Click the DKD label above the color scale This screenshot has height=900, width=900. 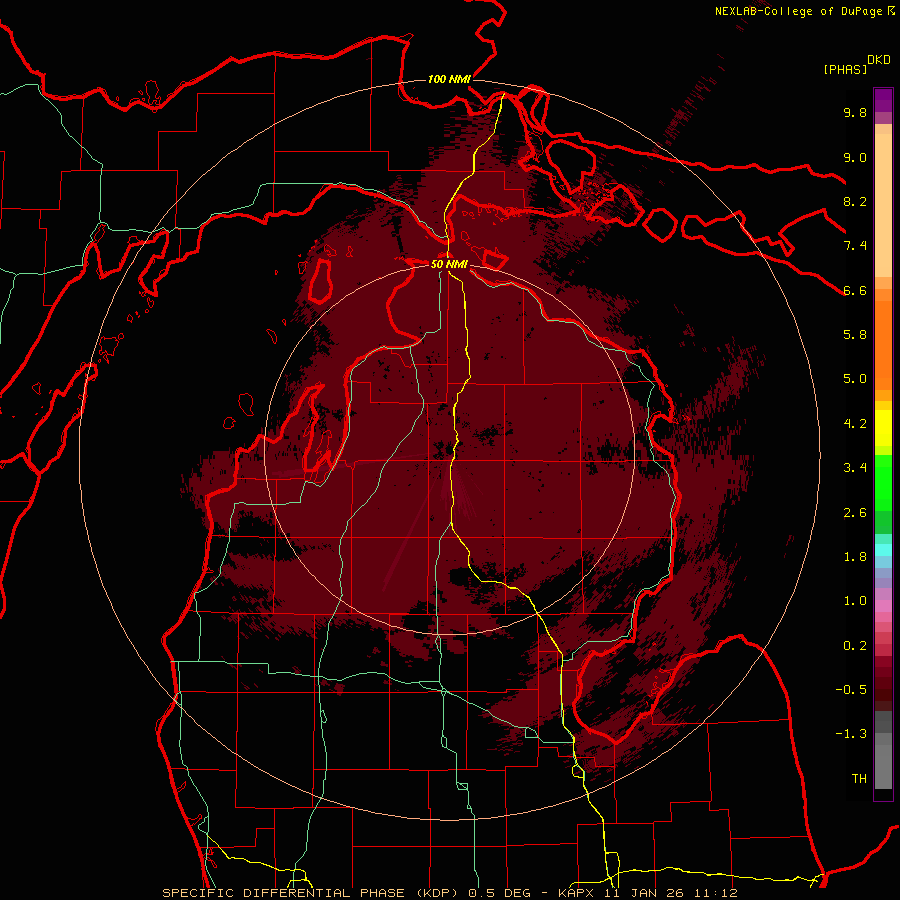(x=879, y=60)
